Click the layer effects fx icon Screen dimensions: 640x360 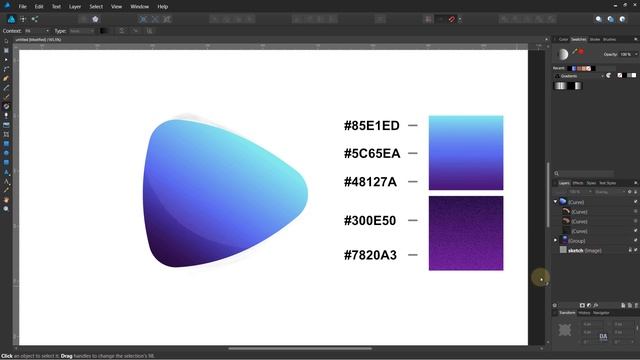tap(596, 305)
